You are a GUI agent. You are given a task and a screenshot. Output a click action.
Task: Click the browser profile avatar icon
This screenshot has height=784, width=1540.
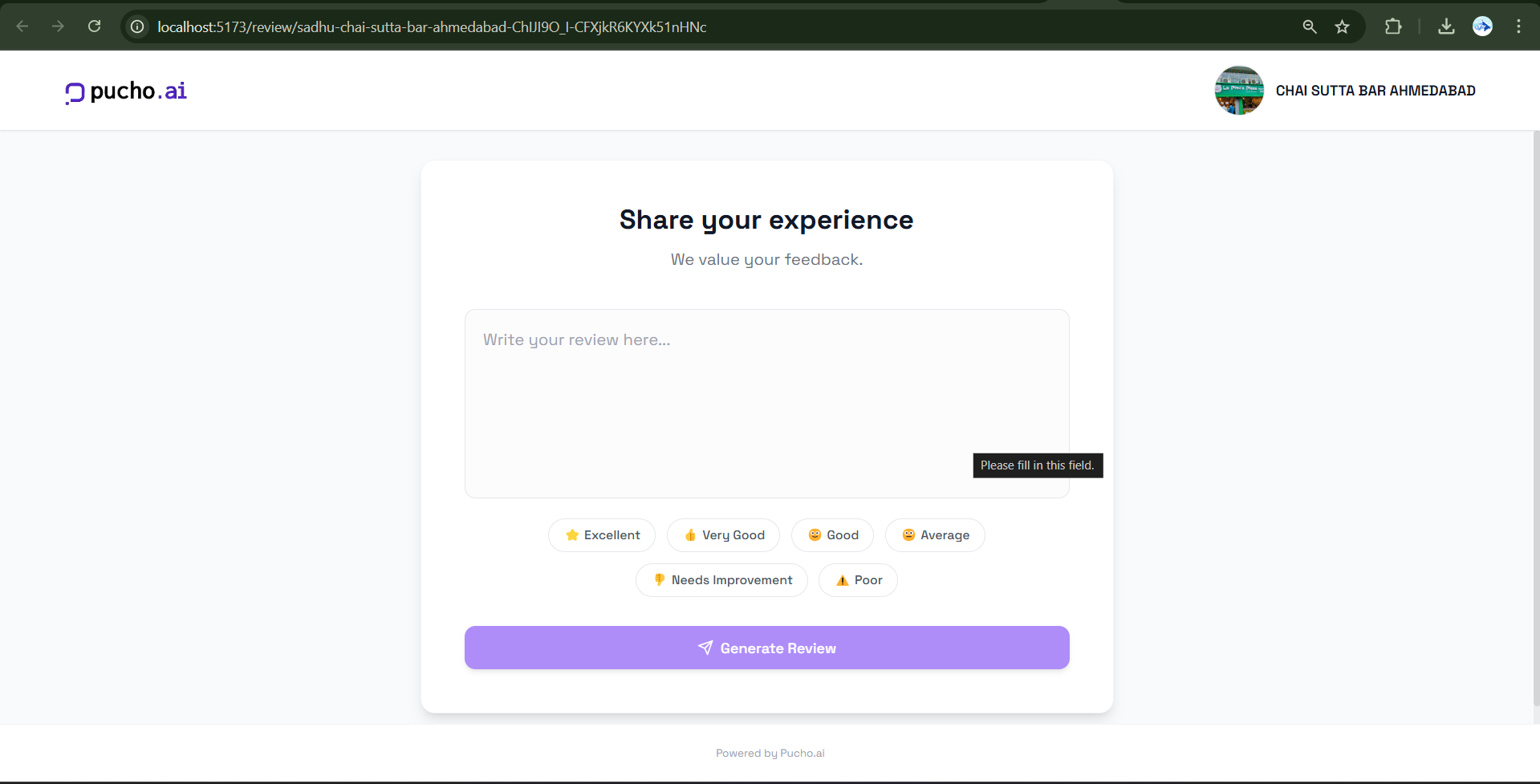click(1482, 26)
